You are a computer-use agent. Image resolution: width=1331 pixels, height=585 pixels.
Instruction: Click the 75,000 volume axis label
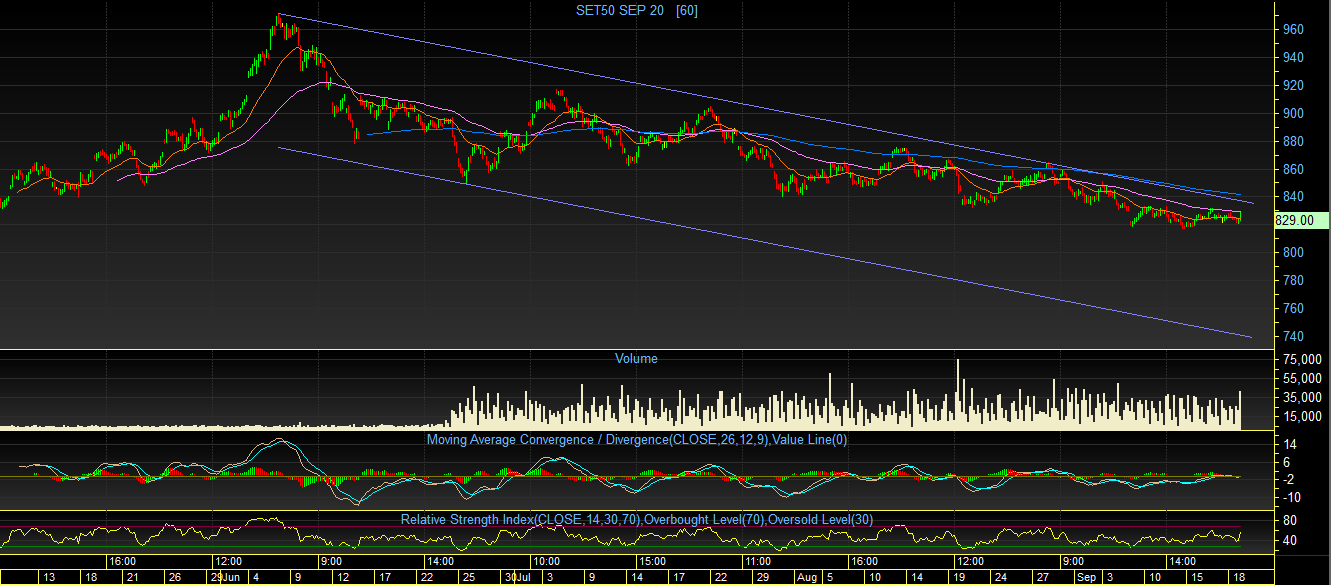[1301, 359]
